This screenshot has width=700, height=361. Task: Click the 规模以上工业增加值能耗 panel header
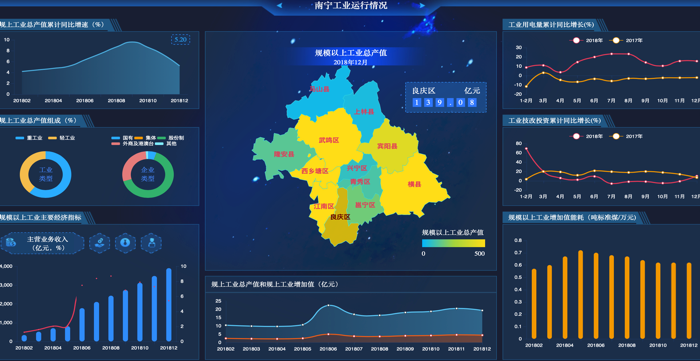(572, 217)
